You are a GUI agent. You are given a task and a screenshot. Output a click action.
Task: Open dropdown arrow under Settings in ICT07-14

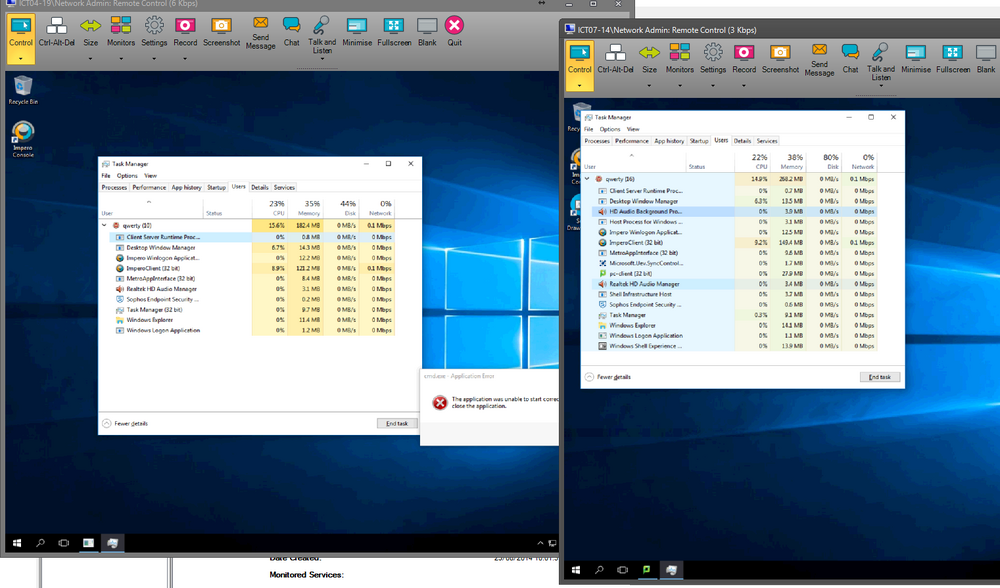pyautogui.click(x=712, y=85)
